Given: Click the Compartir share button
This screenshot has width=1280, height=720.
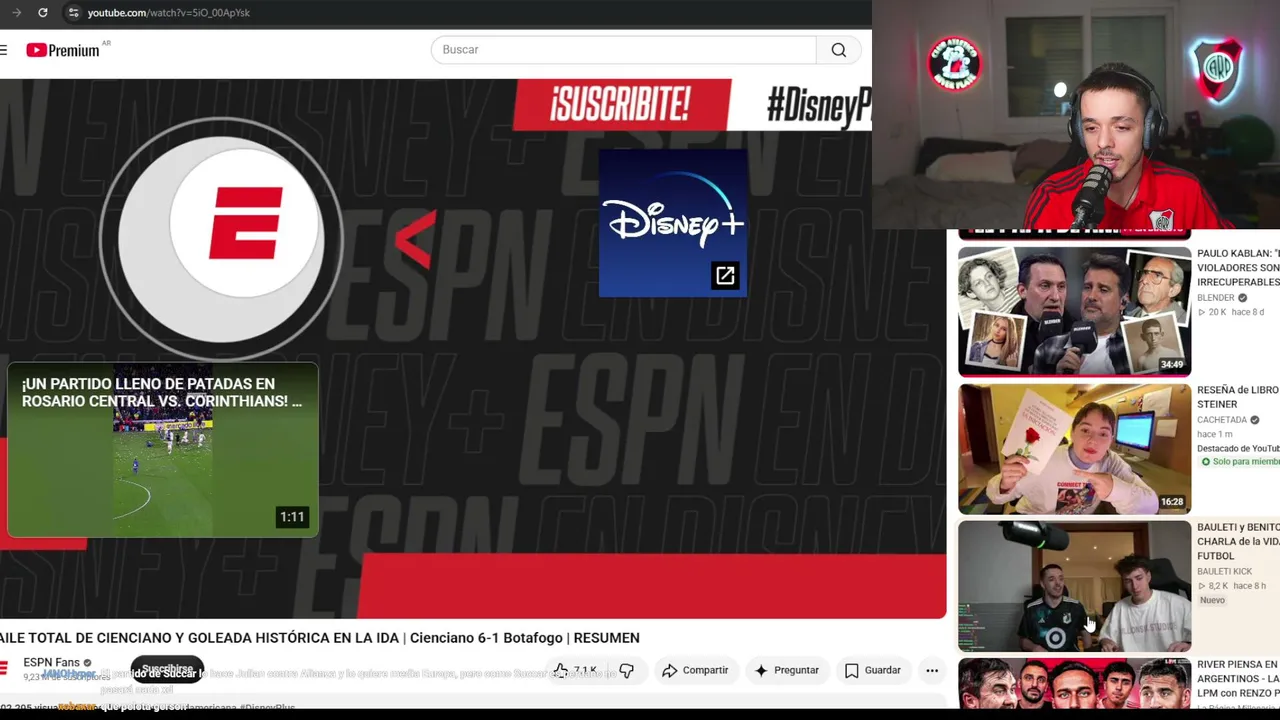Looking at the screenshot, I should [695, 670].
